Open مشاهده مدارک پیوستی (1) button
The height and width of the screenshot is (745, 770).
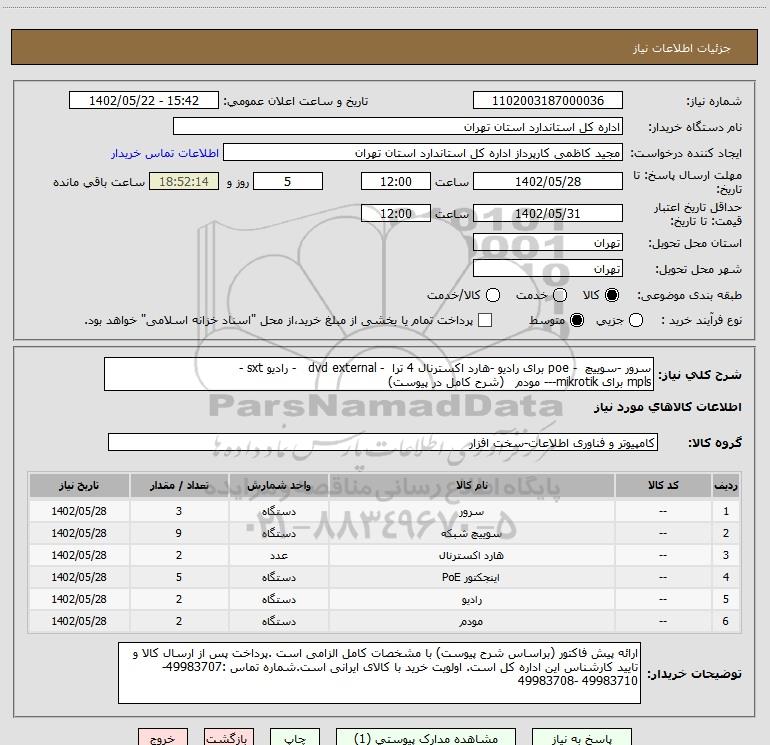pos(426,738)
